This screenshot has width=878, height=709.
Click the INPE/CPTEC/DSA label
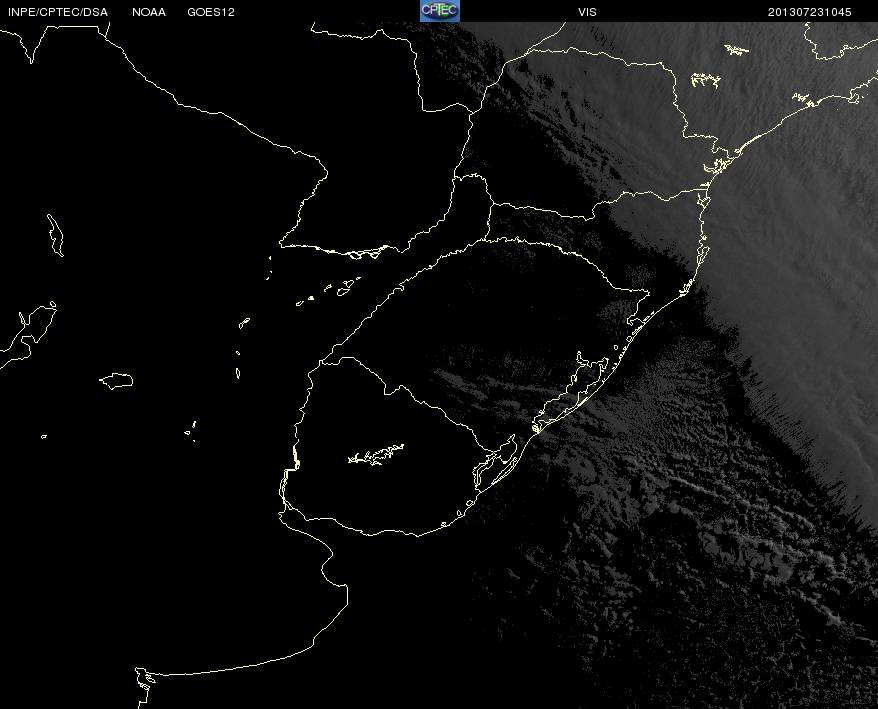pos(58,12)
